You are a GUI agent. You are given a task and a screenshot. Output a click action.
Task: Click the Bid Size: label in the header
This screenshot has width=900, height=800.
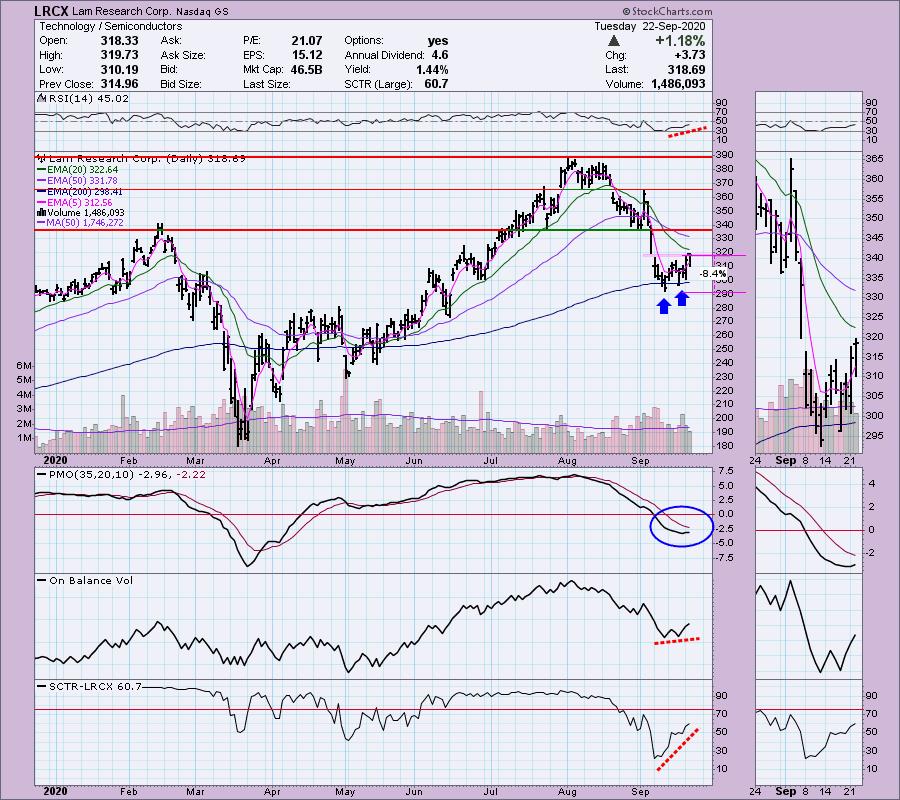tap(181, 84)
